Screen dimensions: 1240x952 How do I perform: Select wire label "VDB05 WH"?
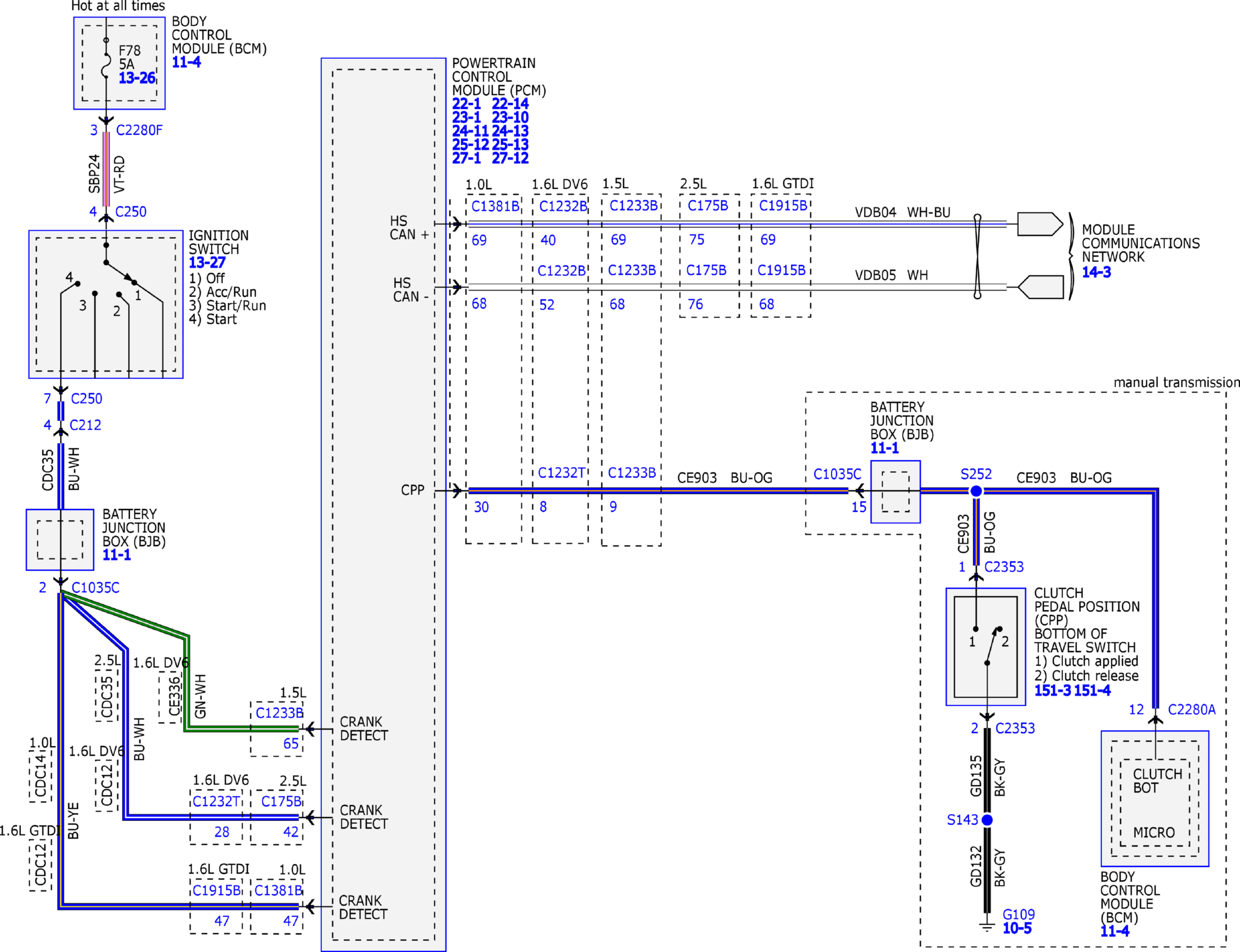point(891,275)
